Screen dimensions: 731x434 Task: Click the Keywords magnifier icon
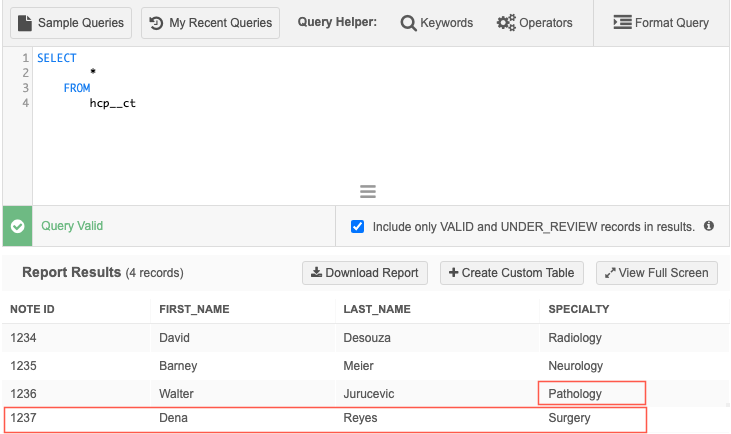pos(408,23)
